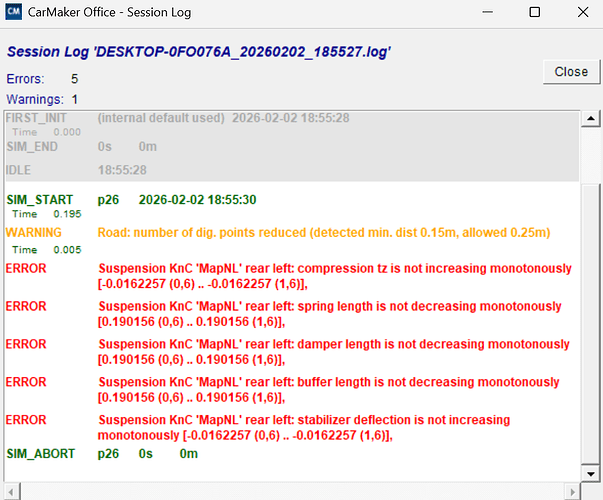Screen dimensions: 603x500
Task: Select the SIM_ABORT log line
Action: pos(40,454)
